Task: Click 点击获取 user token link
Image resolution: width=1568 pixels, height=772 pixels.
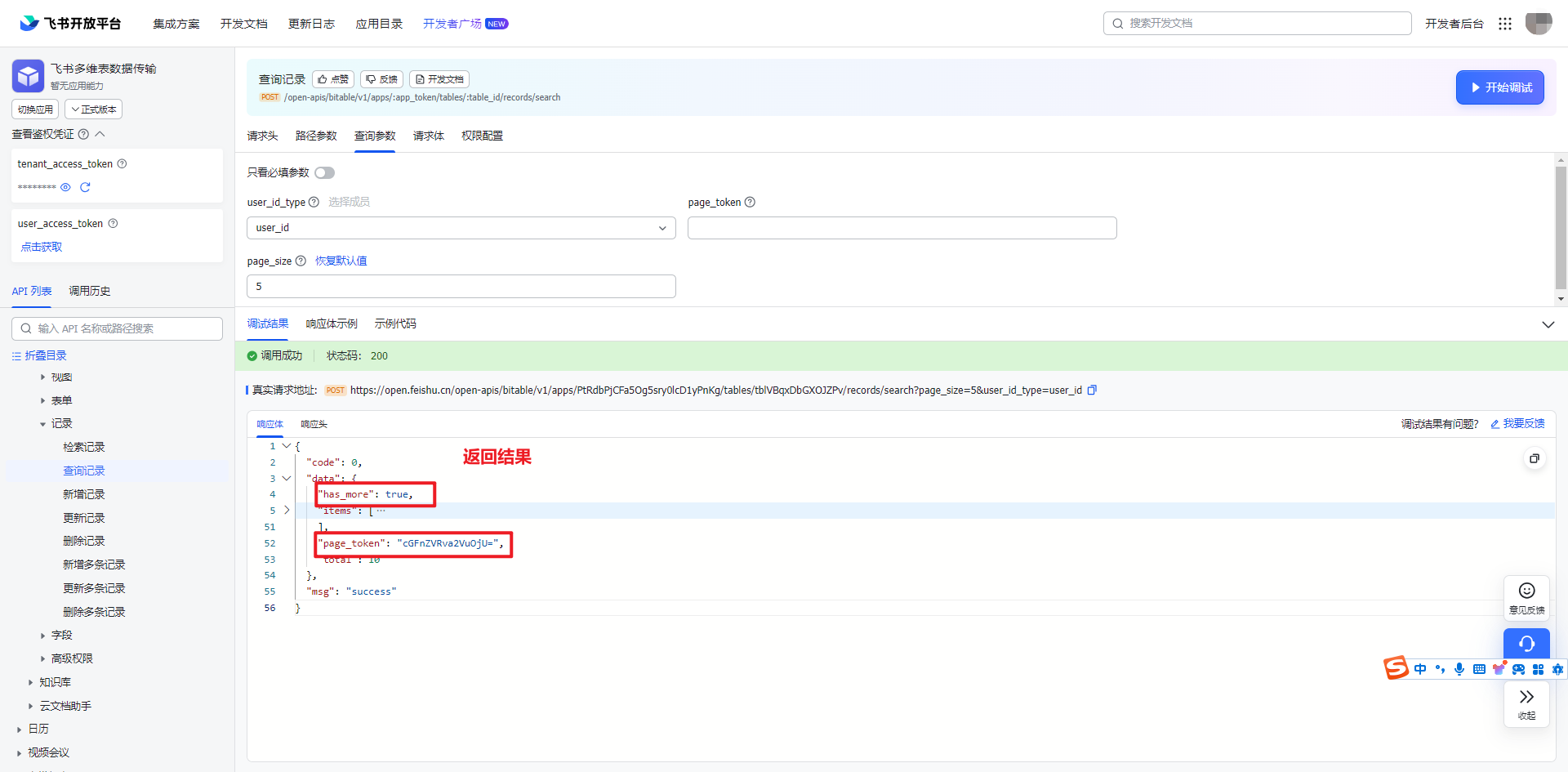Action: 42,247
